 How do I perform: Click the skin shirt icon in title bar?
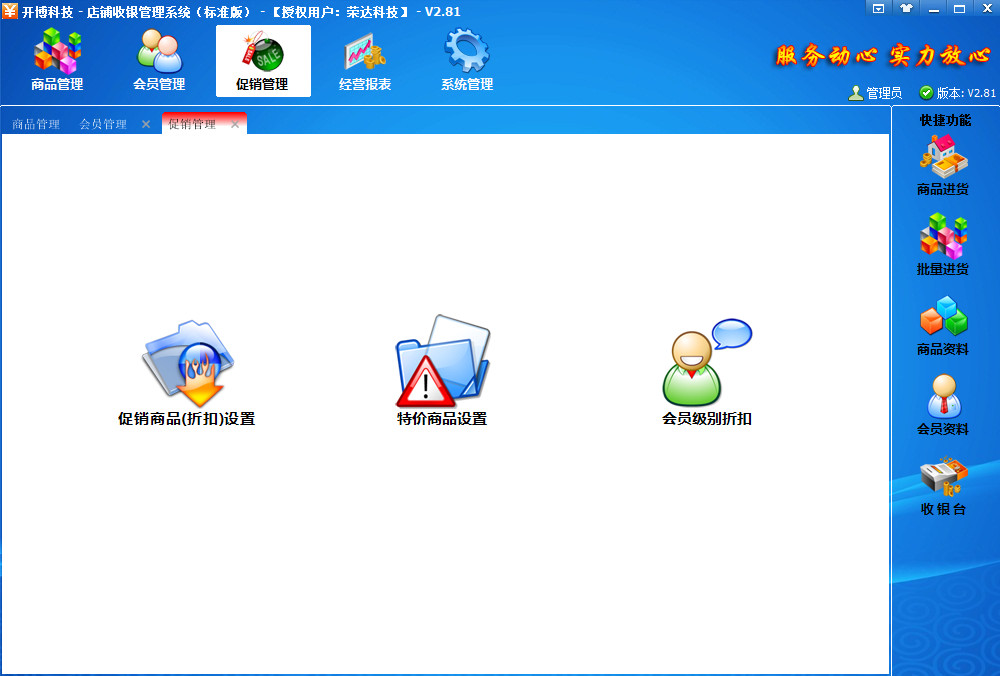pos(906,9)
